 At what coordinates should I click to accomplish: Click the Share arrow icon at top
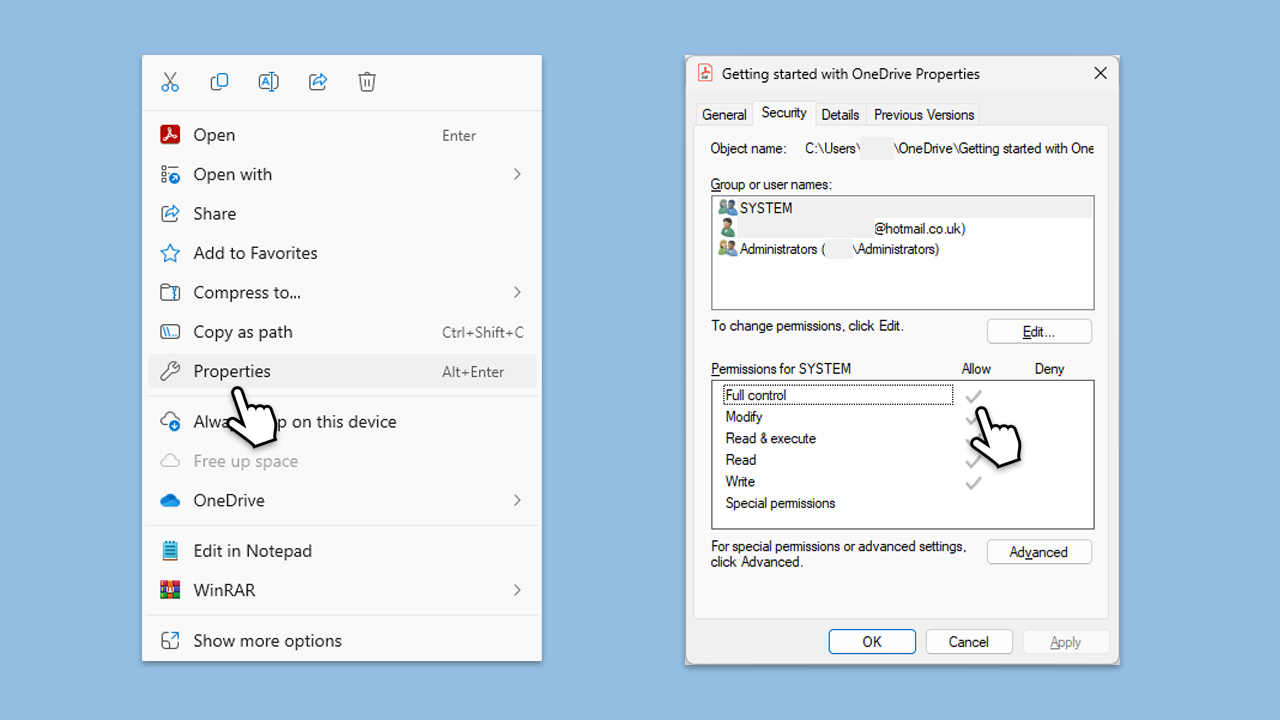318,82
